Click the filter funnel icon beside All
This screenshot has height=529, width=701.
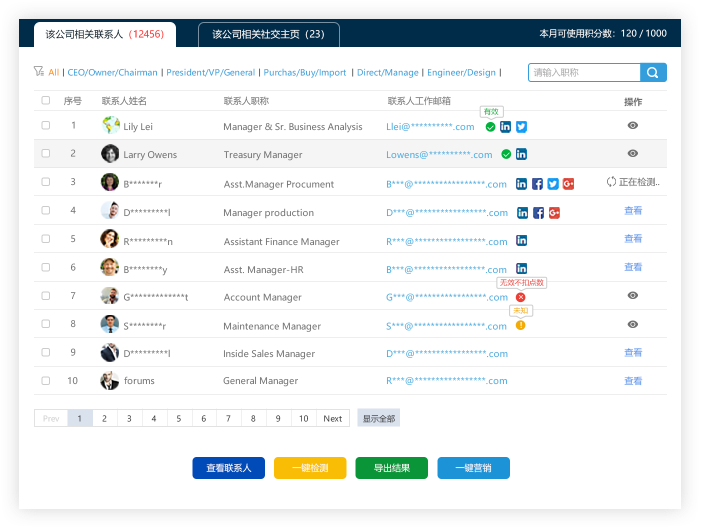(x=38, y=72)
